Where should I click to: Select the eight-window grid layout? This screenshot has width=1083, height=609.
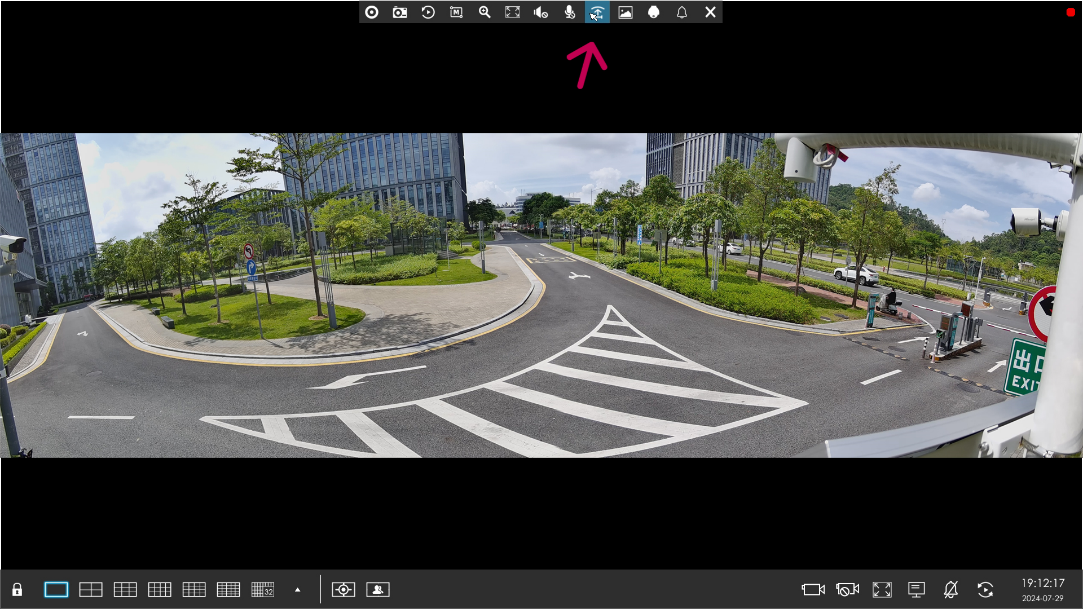point(160,590)
